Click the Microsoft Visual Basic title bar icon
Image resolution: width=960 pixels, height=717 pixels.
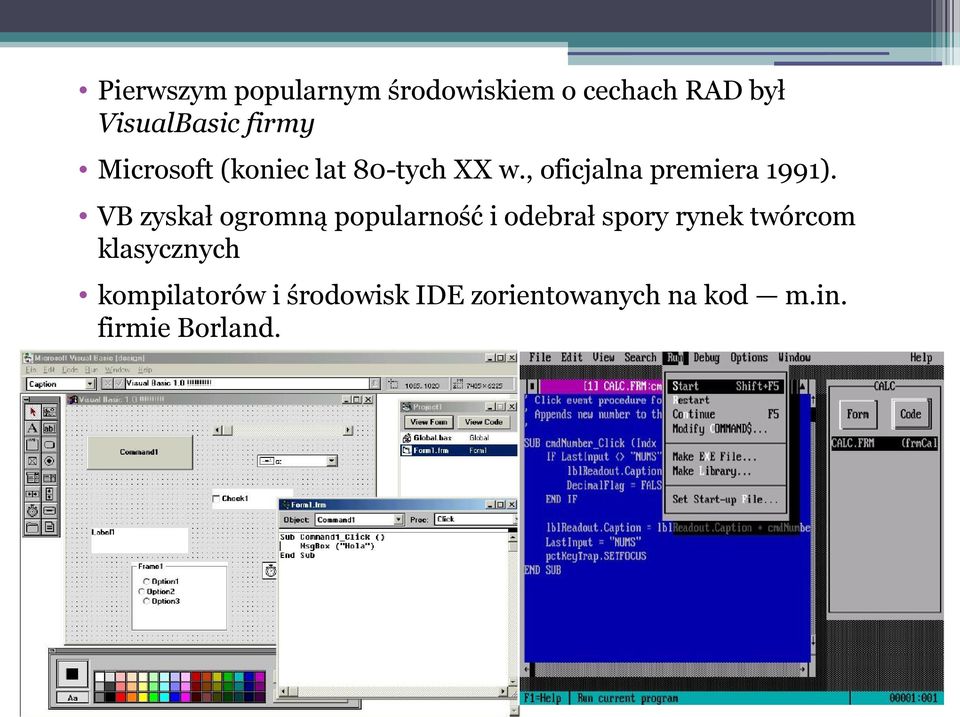tap(28, 358)
